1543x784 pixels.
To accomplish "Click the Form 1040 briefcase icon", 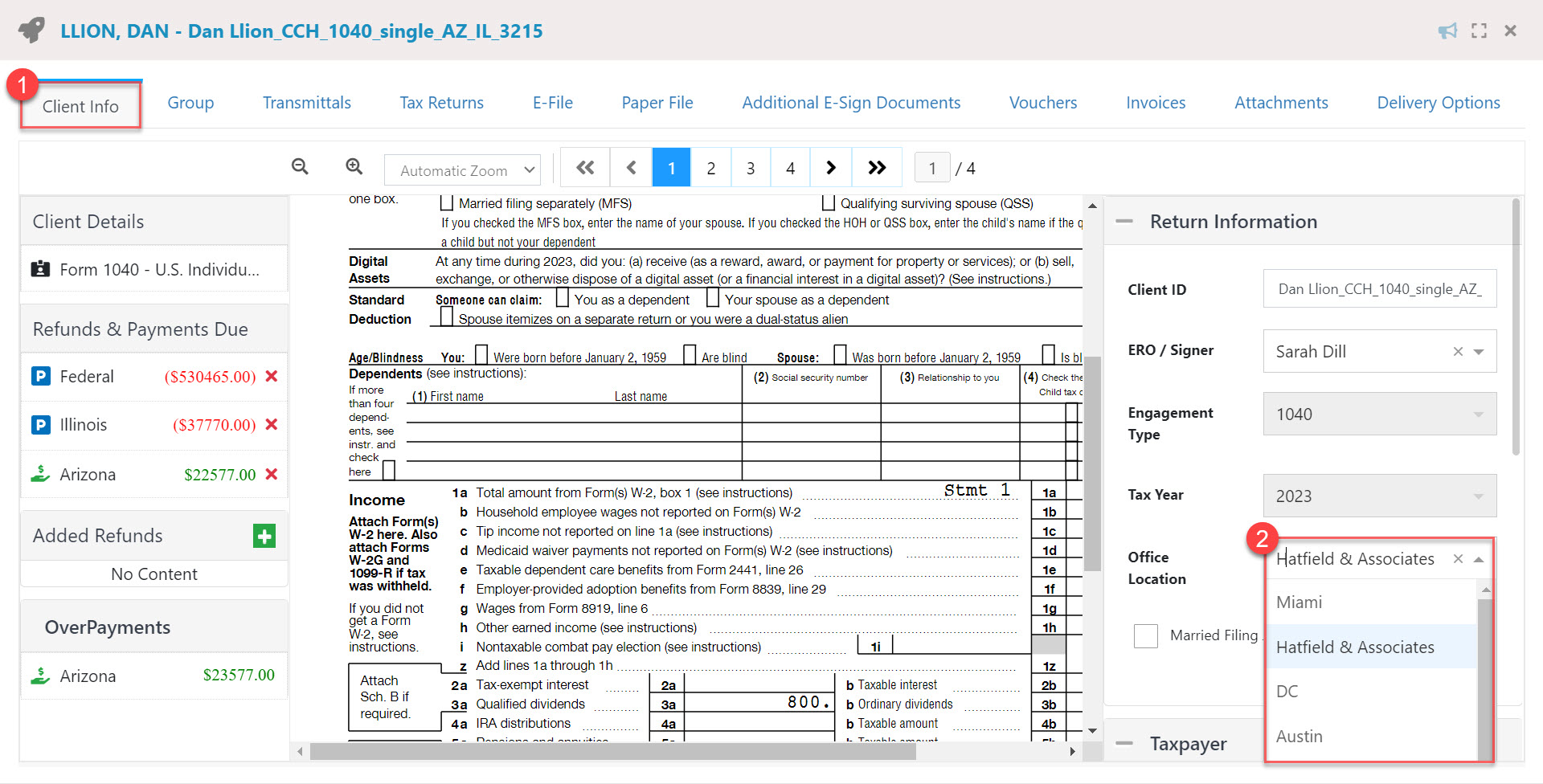I will pyautogui.click(x=40, y=269).
